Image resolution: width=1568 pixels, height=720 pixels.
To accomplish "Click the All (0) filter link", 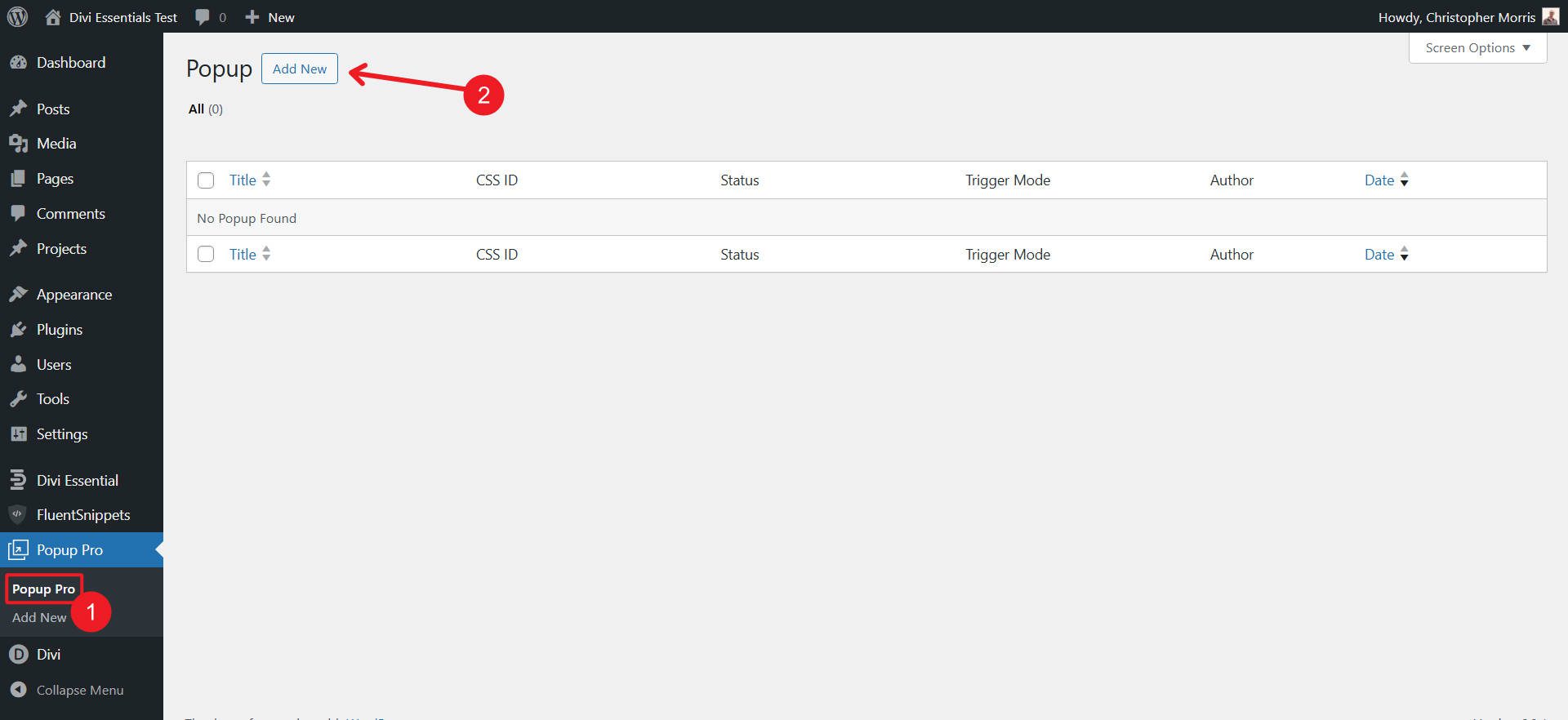I will (x=206, y=109).
